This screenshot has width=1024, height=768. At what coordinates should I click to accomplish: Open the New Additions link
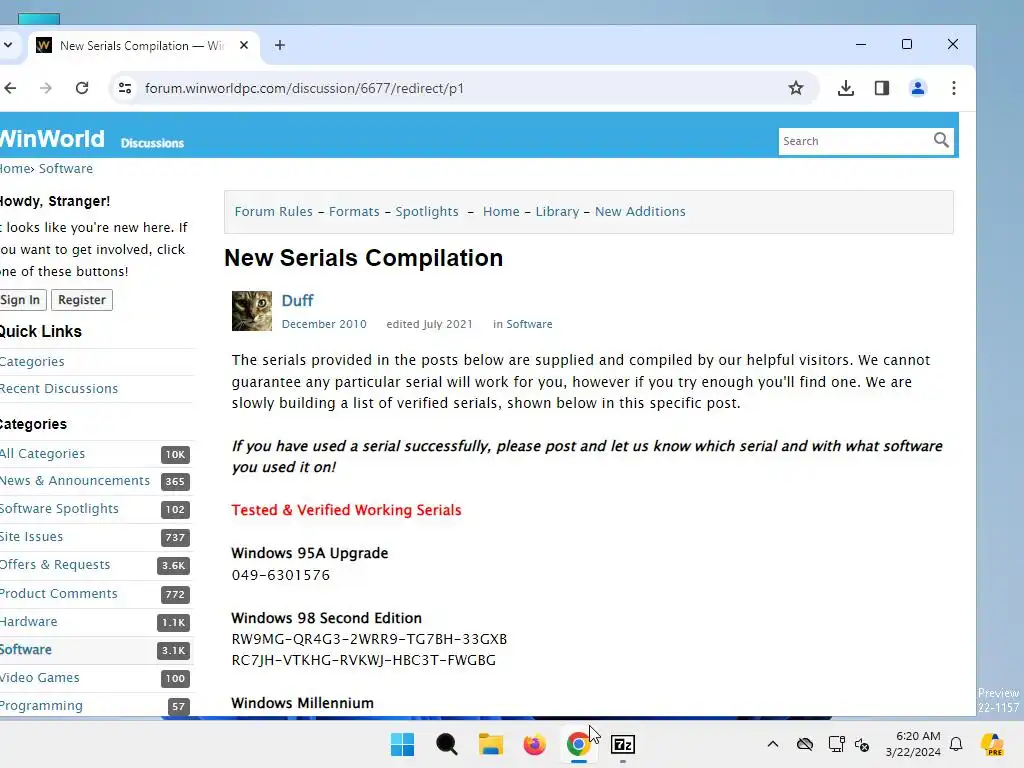pos(640,212)
